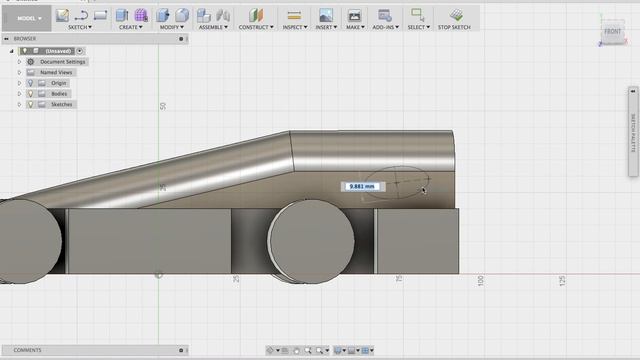Toggle visibility bulb of Origin folder
The width and height of the screenshot is (640, 360).
point(30,83)
